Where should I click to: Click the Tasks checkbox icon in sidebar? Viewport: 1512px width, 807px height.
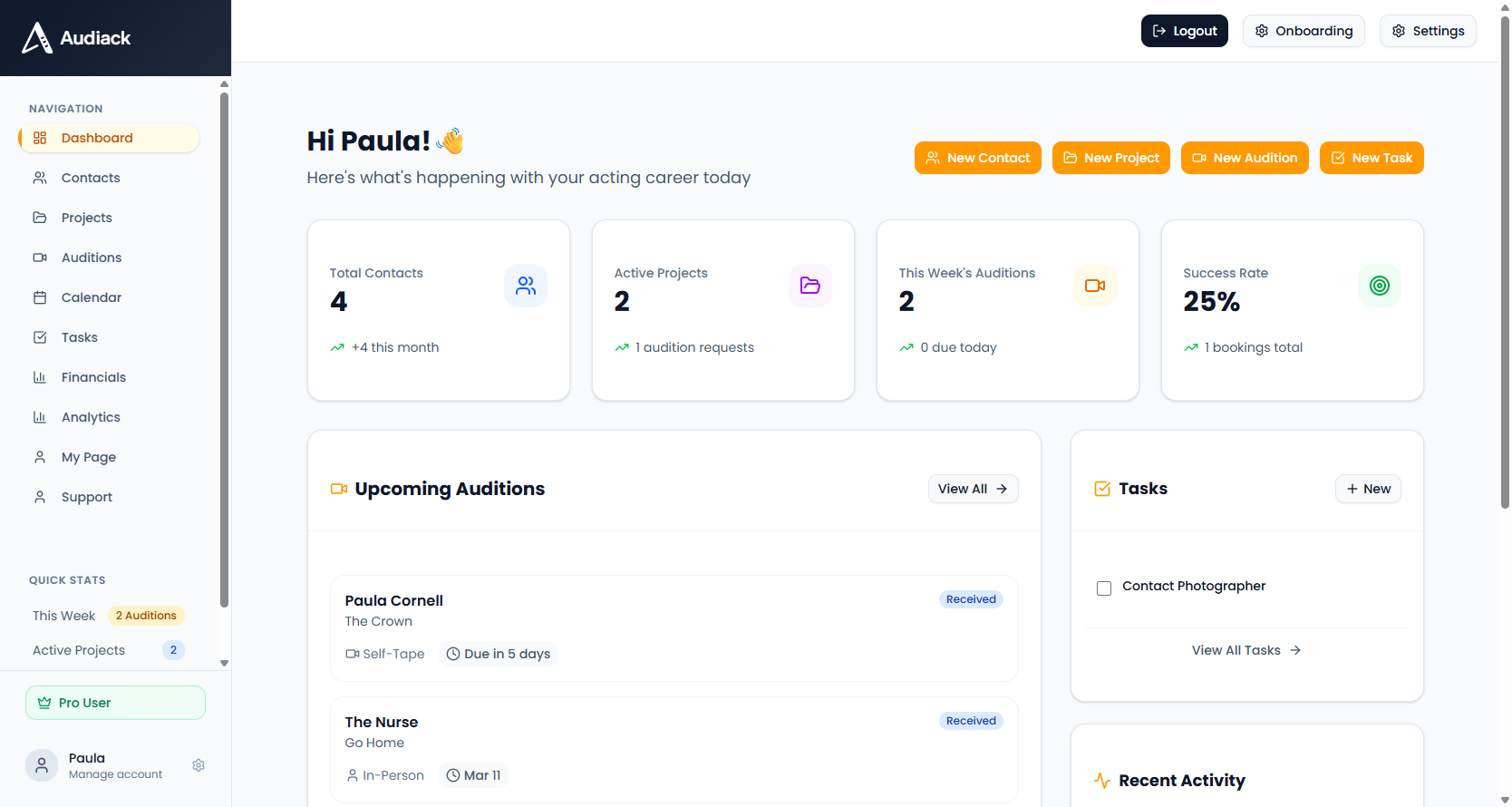pyautogui.click(x=40, y=337)
